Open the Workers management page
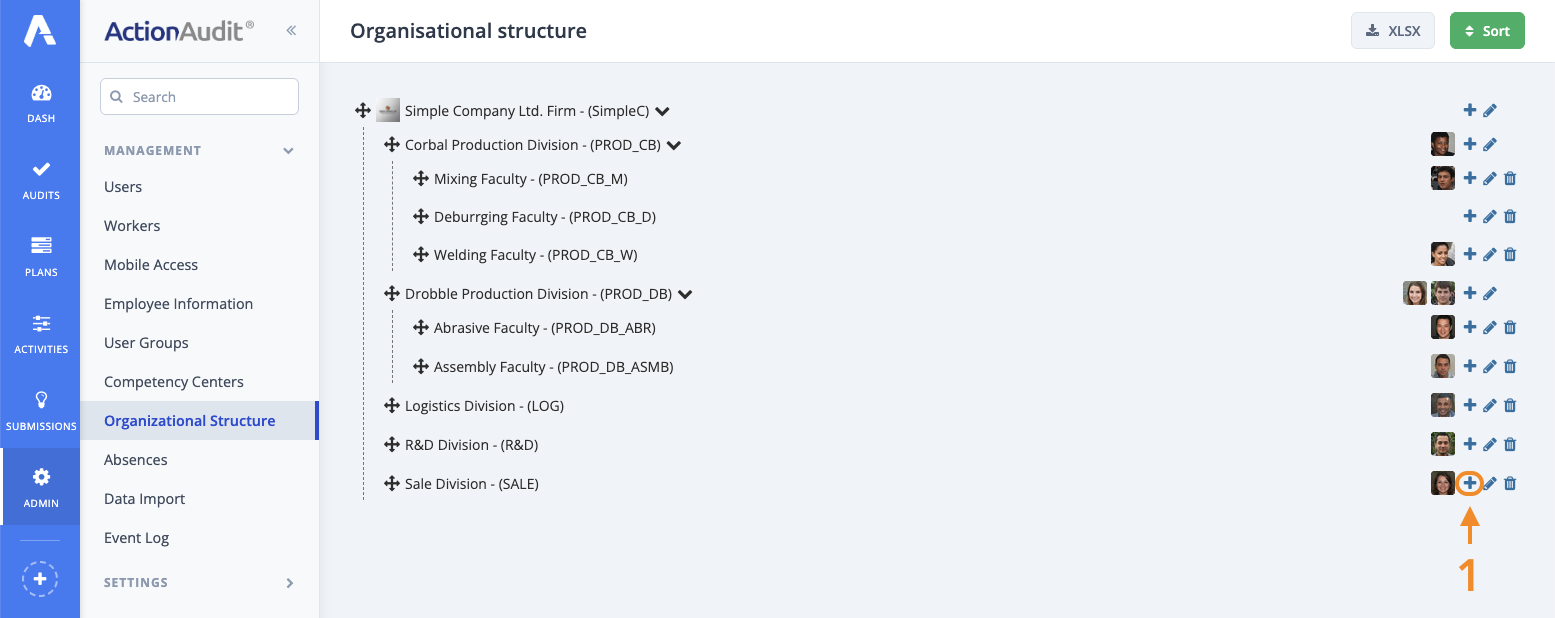 point(131,225)
